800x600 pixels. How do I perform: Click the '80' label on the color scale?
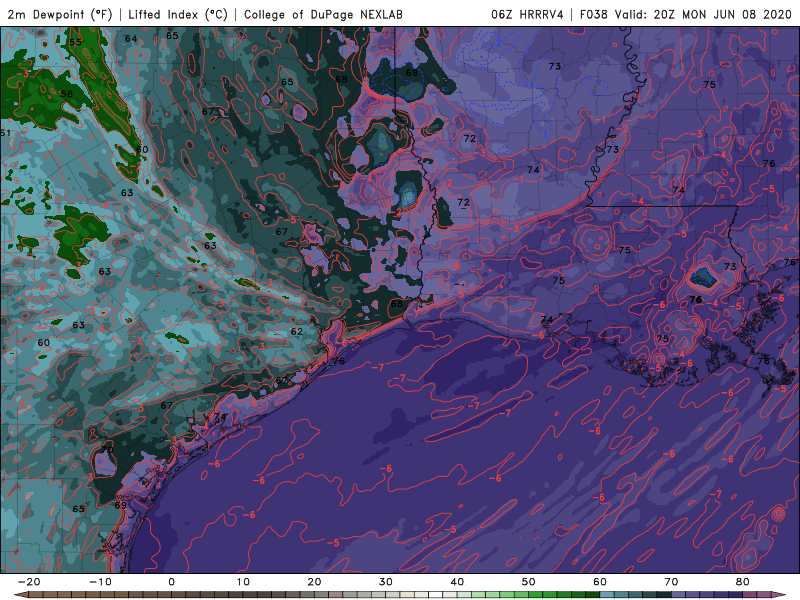(743, 582)
